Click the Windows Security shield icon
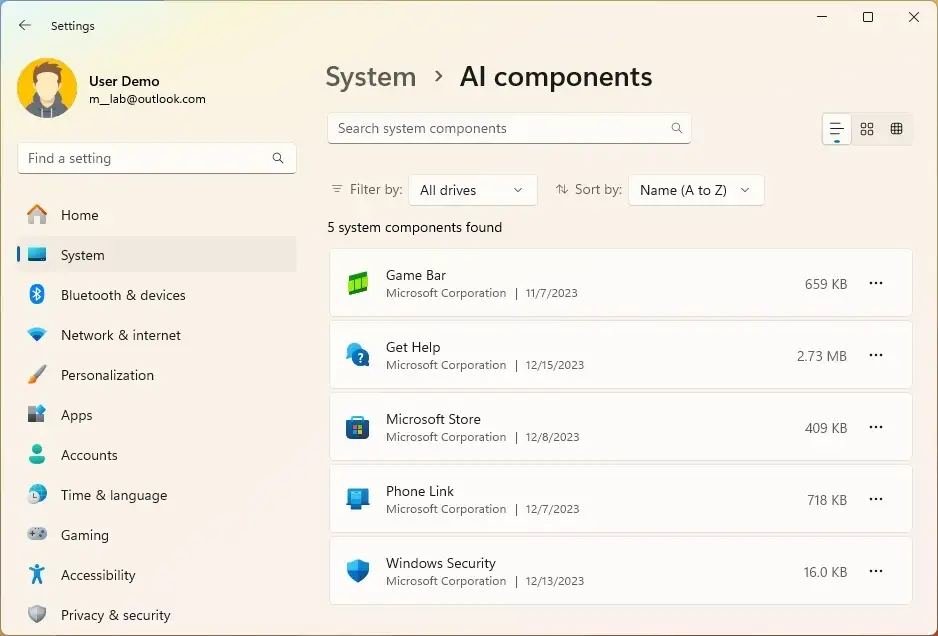This screenshot has width=938, height=636. click(x=358, y=571)
